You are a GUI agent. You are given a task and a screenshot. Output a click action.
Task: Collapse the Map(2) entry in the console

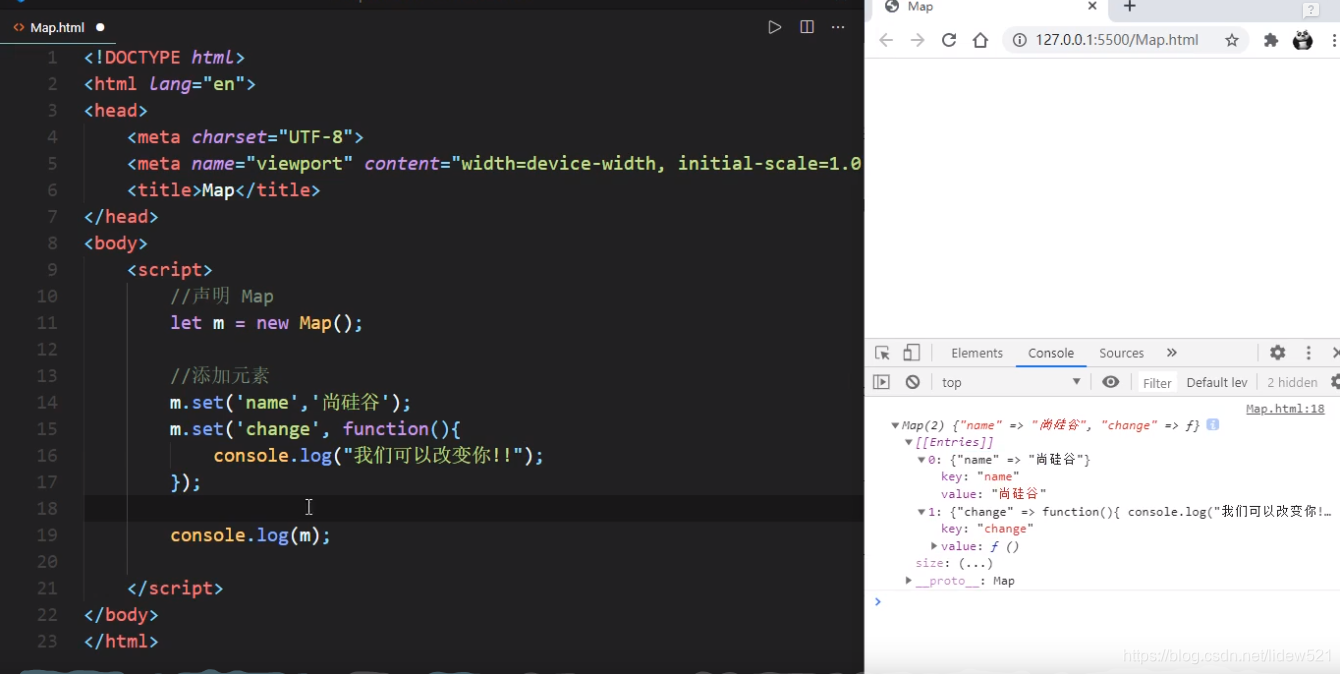tap(895, 424)
